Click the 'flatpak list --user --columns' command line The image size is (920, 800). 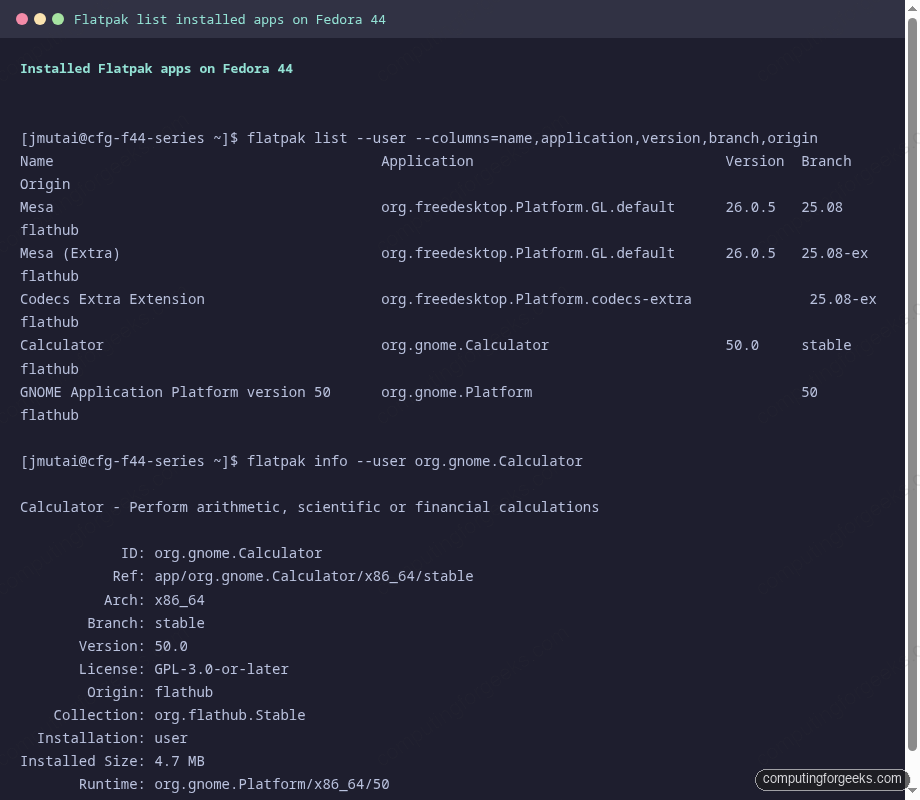click(532, 139)
